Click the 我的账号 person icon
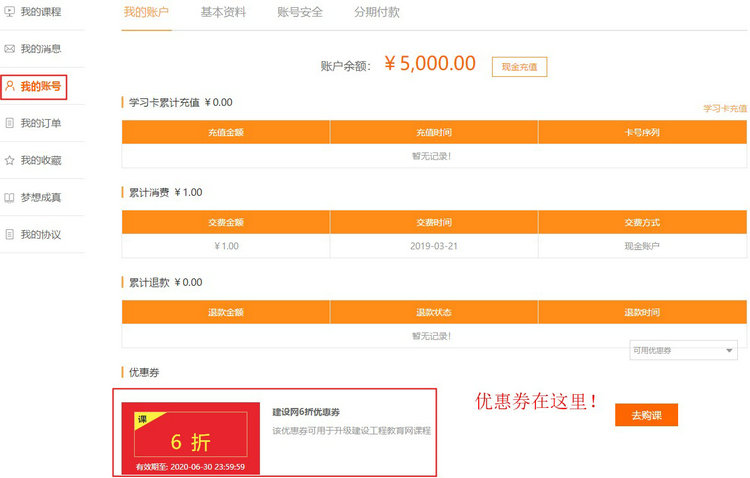Viewport: 750px width, 478px height. [x=10, y=86]
